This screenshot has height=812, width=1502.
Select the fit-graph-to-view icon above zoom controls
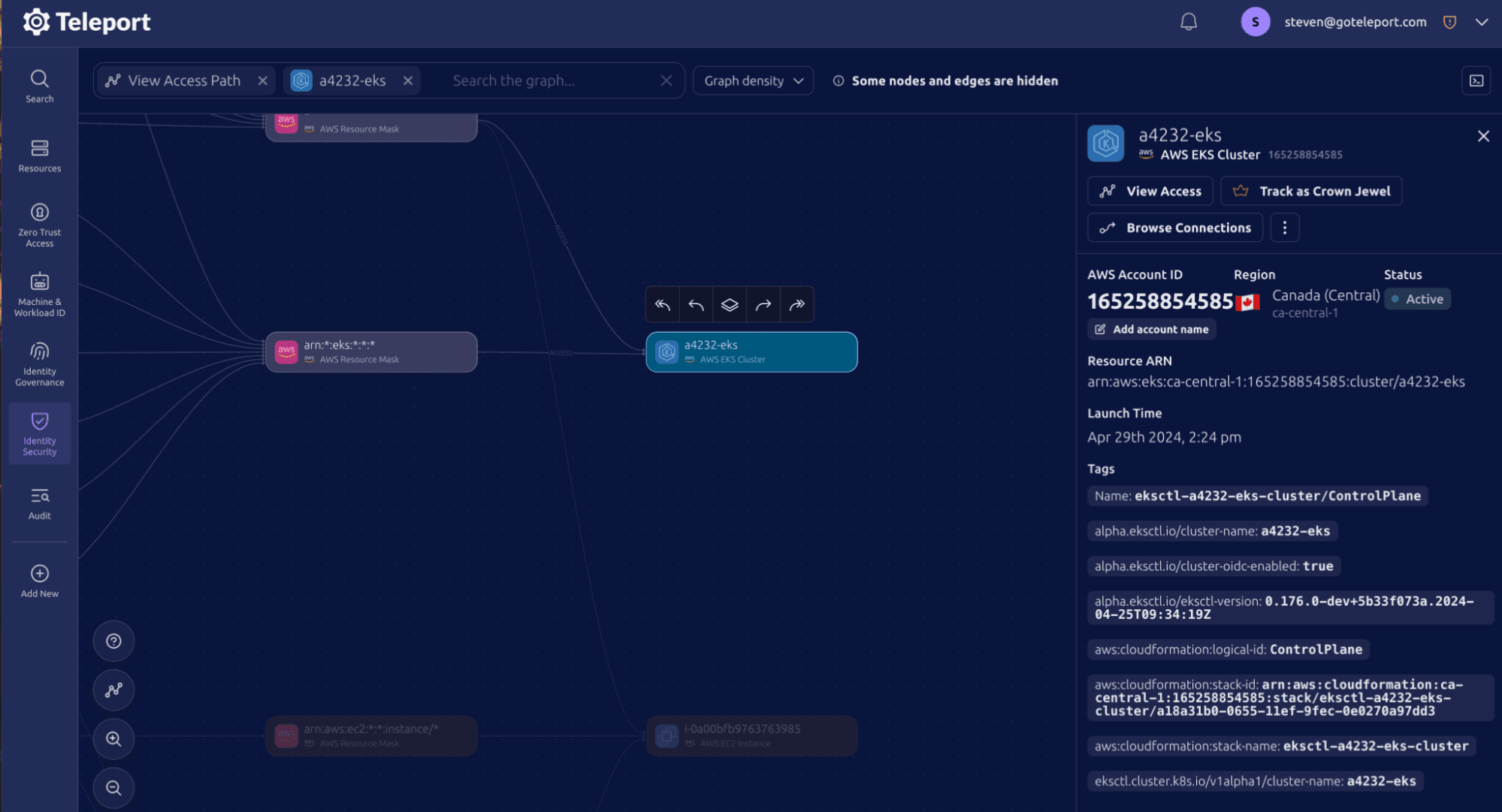pyautogui.click(x=113, y=690)
